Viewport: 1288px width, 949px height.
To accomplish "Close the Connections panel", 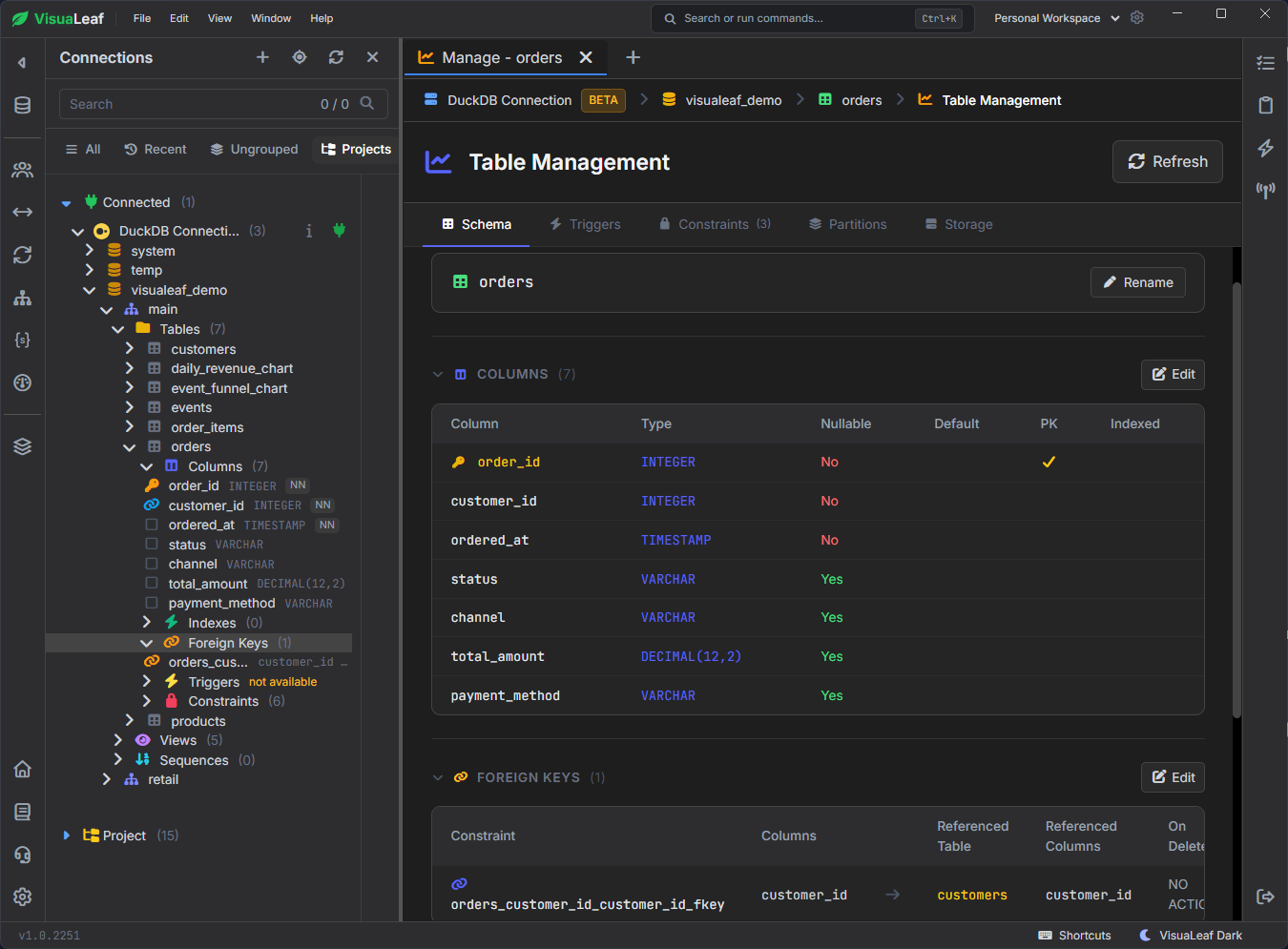I will [x=373, y=57].
